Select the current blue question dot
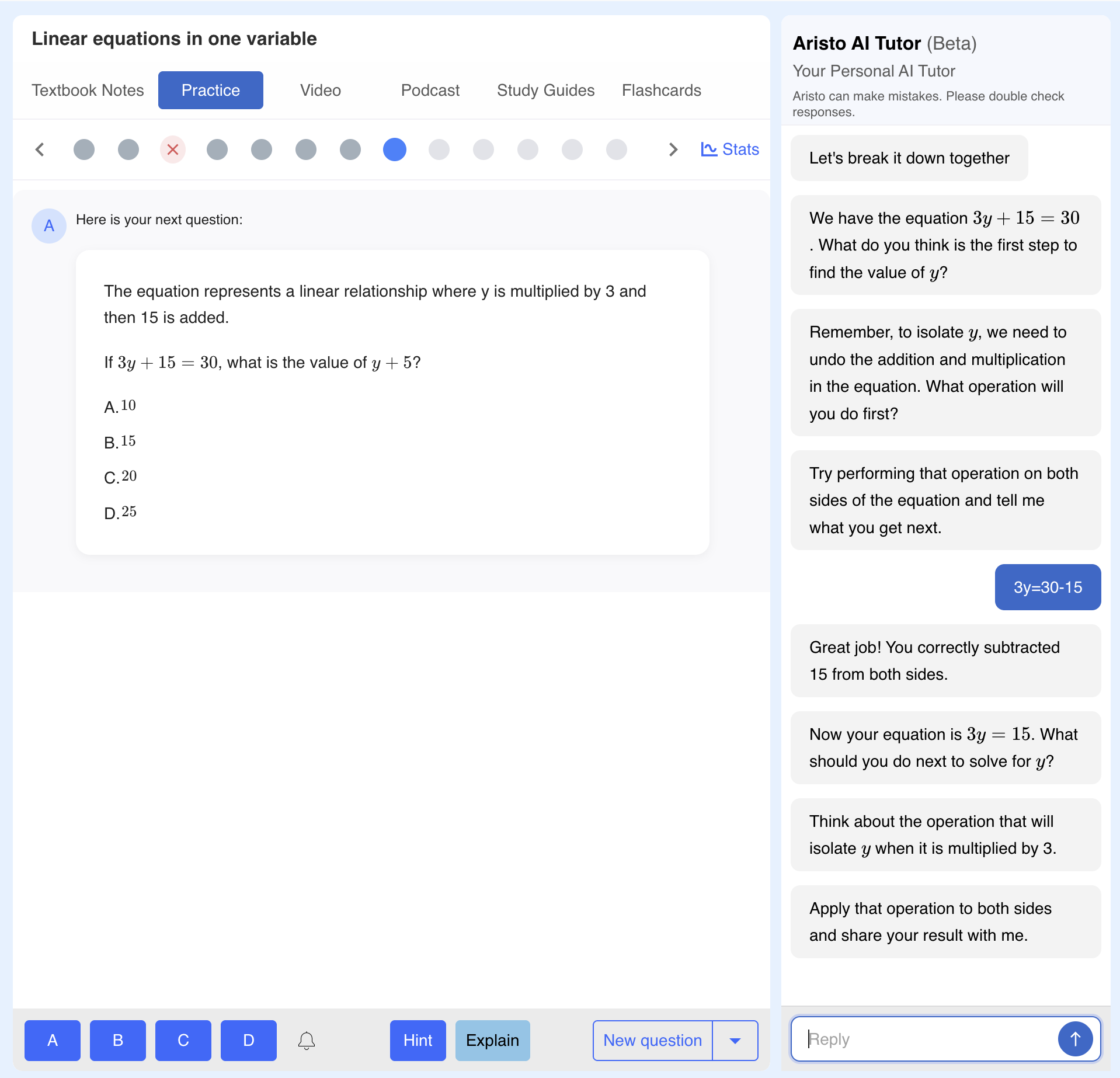 point(395,149)
